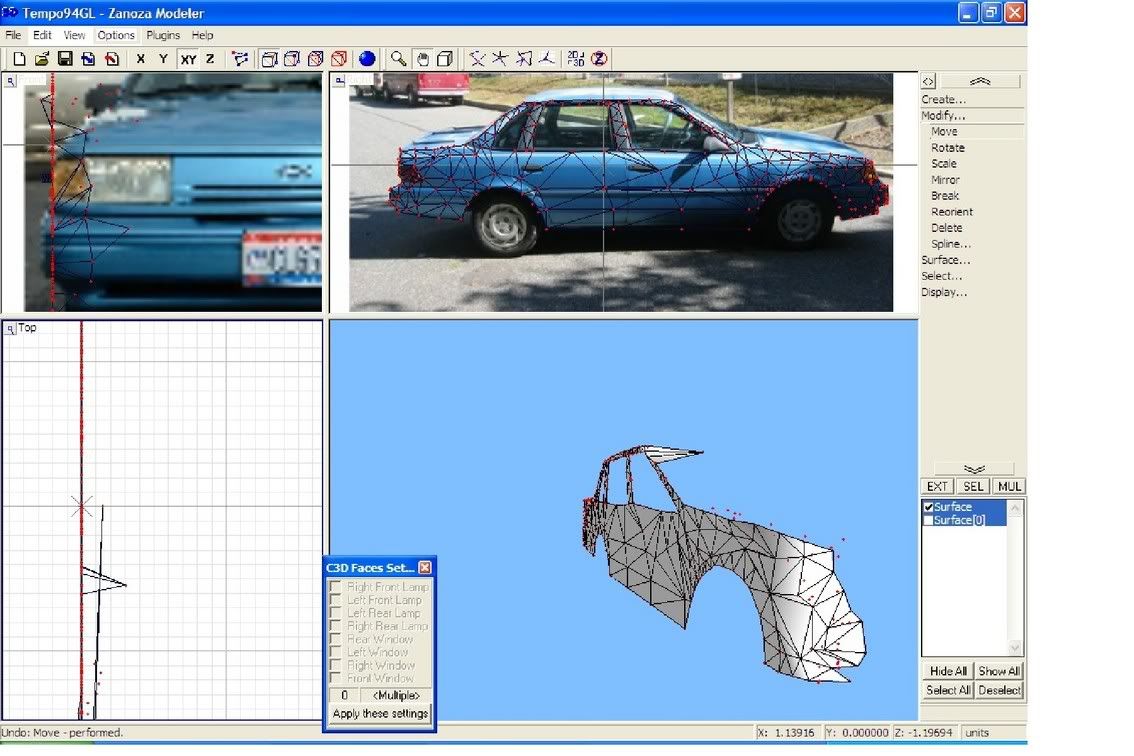Click the red Z logo icon
The width and height of the screenshot is (1134, 756).
(x=599, y=59)
